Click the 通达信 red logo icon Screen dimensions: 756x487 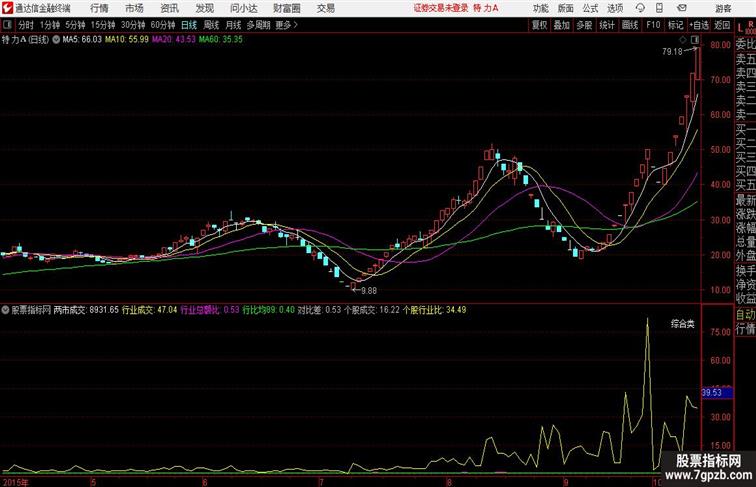7,8
